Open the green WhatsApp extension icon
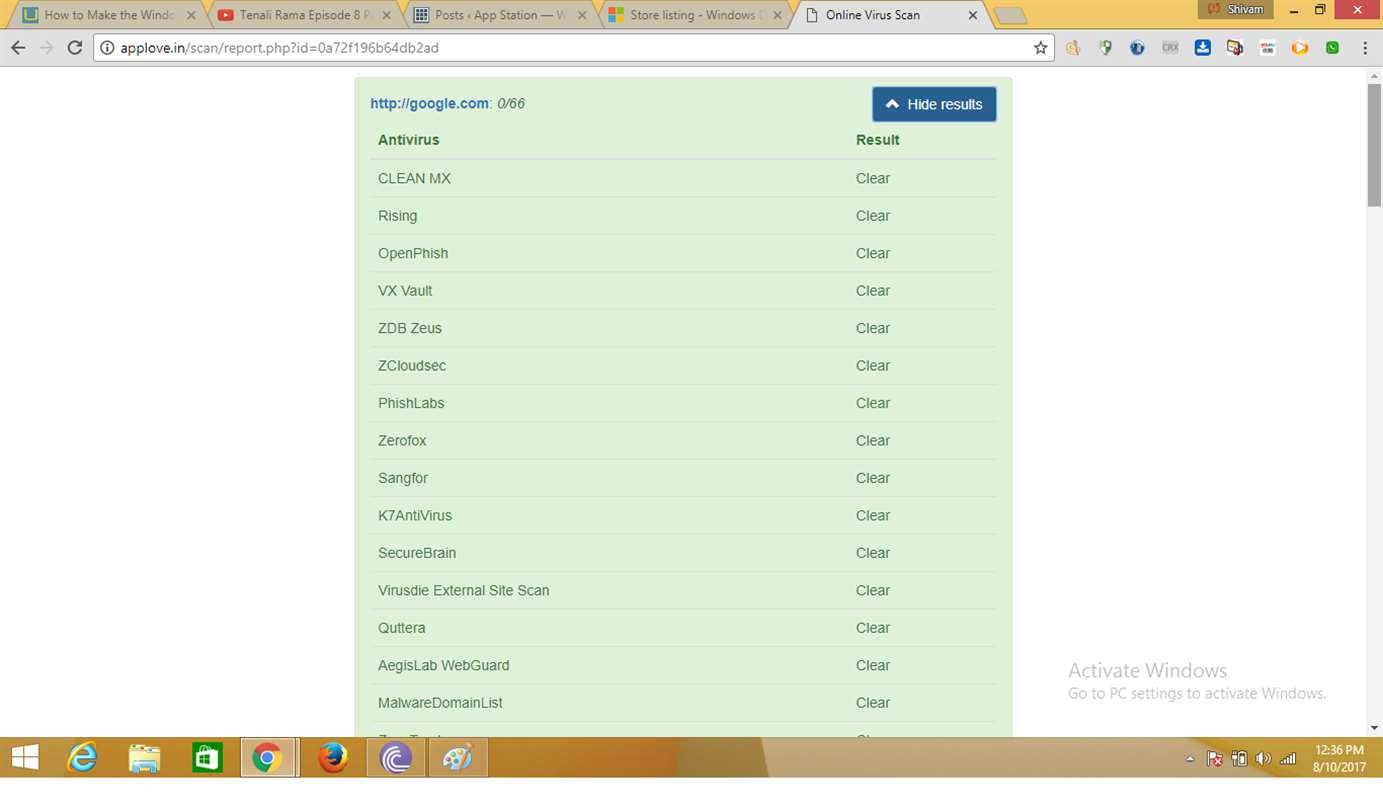The height and width of the screenshot is (810, 1383). [x=1332, y=47]
